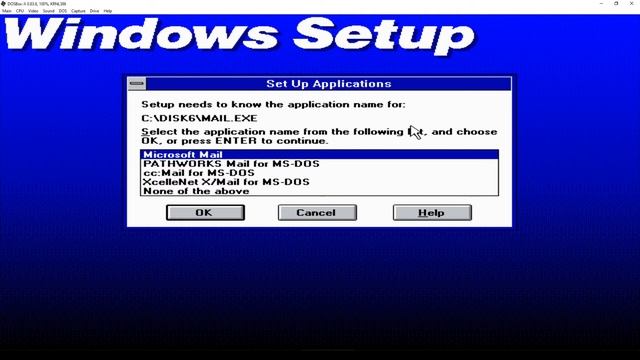Click the Cancel button
The width and height of the screenshot is (640, 360).
click(317, 213)
